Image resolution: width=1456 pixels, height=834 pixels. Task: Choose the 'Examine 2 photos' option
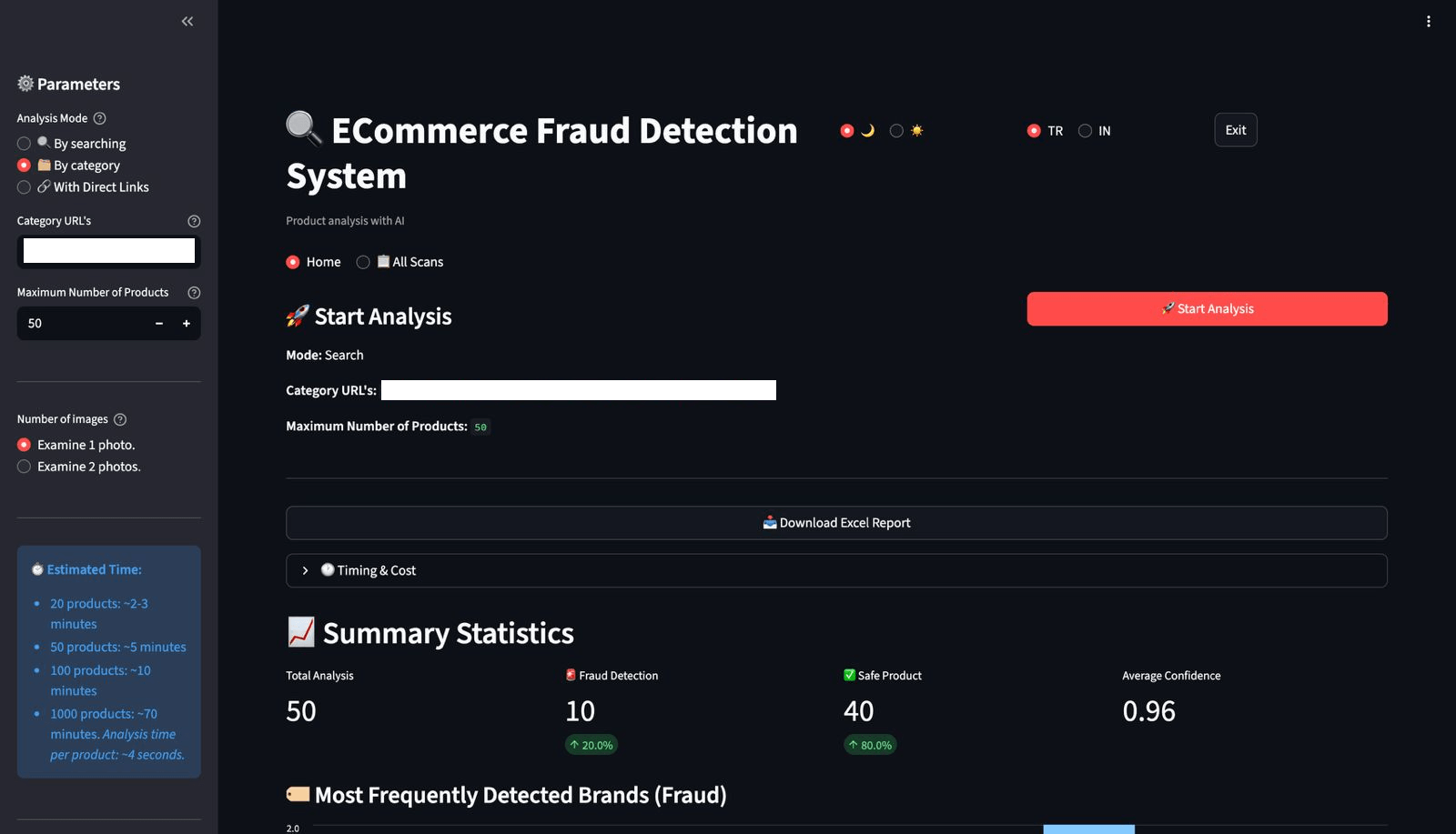tap(24, 466)
